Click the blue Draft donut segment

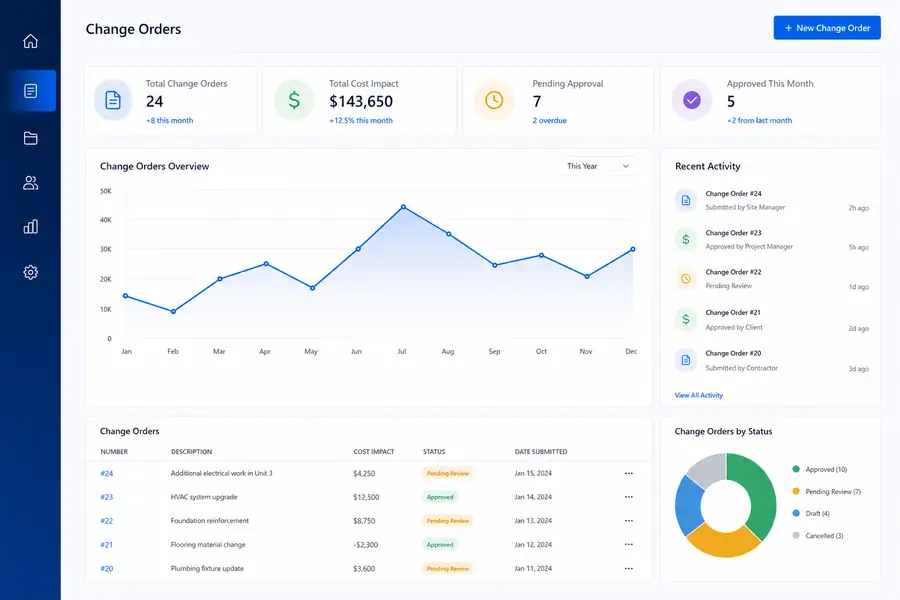688,505
